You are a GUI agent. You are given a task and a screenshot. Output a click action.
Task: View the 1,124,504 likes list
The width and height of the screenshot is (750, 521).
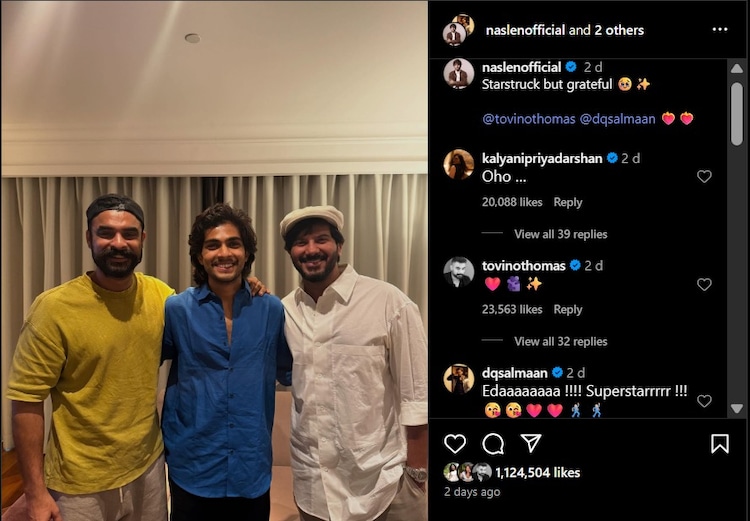(x=538, y=473)
